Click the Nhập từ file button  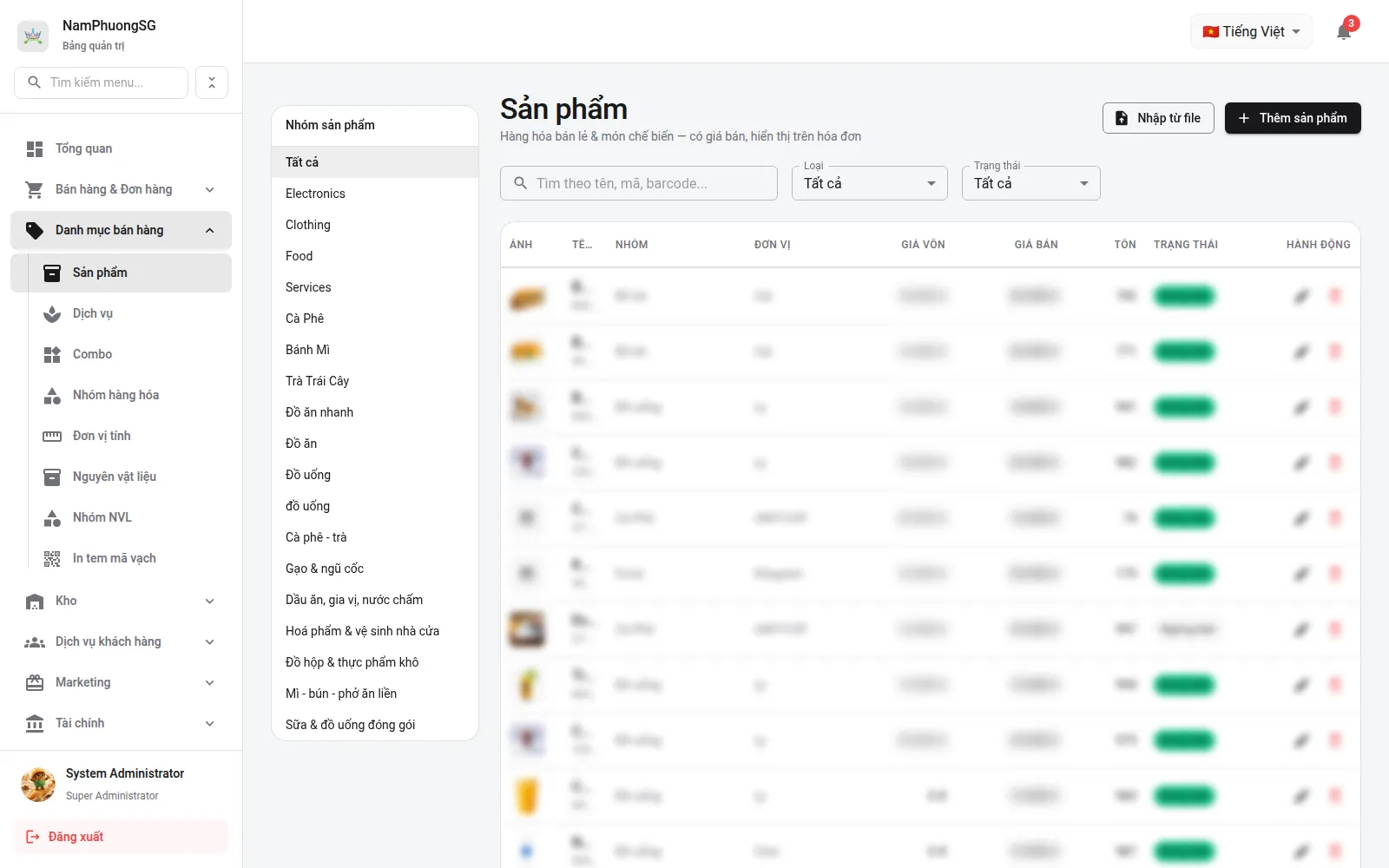coord(1158,118)
